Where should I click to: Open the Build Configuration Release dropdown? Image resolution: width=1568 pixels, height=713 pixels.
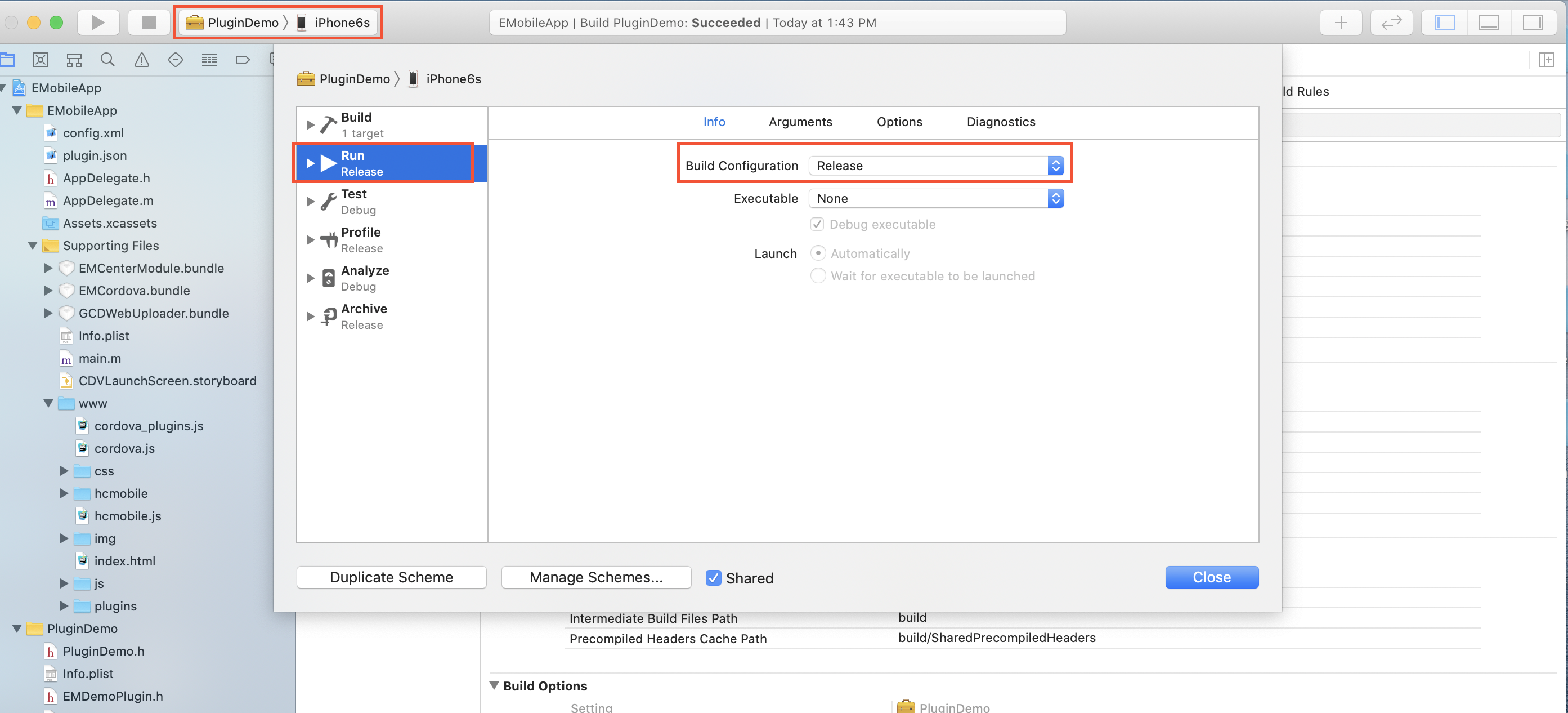pyautogui.click(x=936, y=166)
